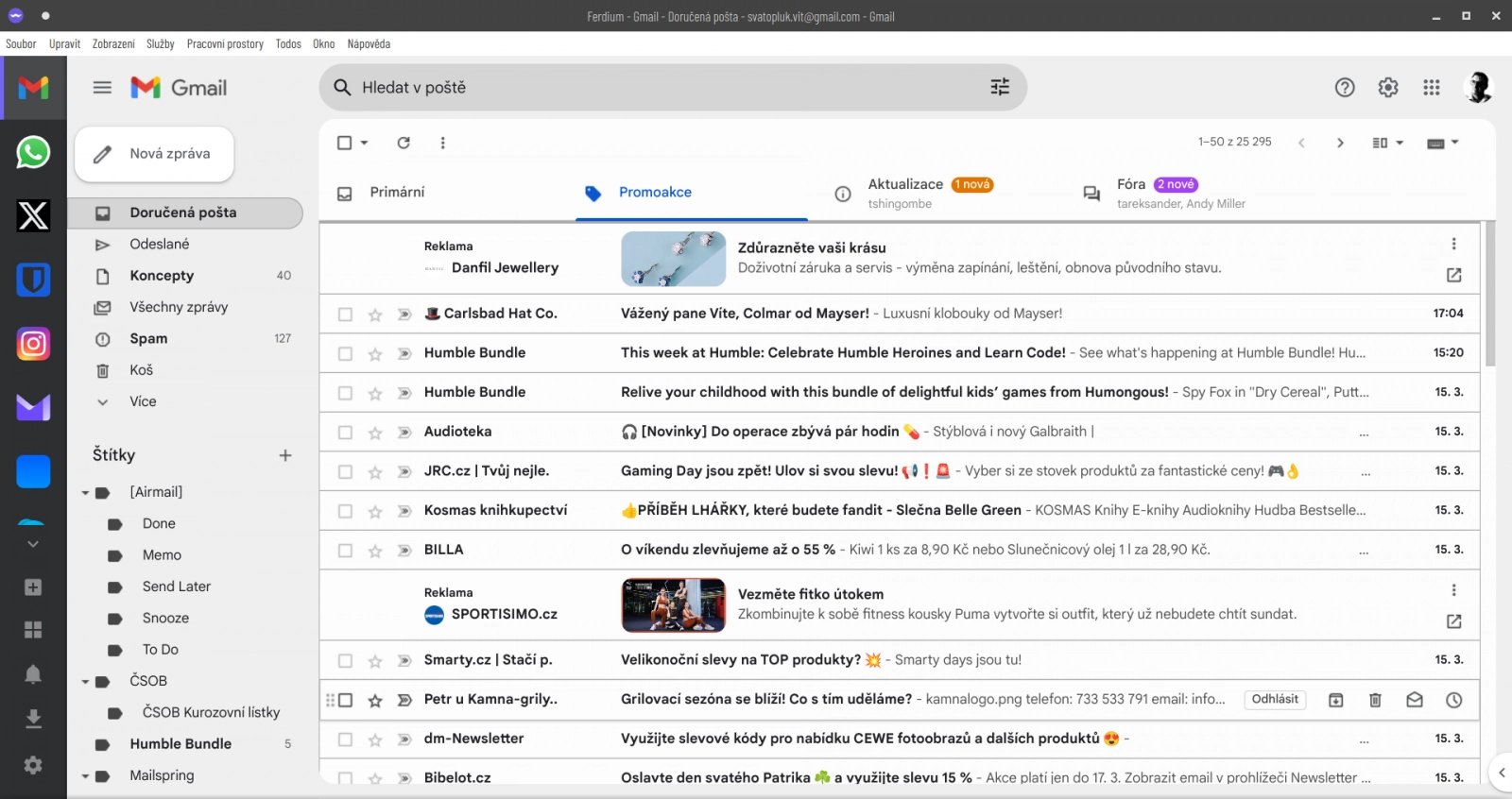Delete the Petr u Kamna-grily email
The width and height of the screenshot is (1512, 799).
tap(1375, 700)
